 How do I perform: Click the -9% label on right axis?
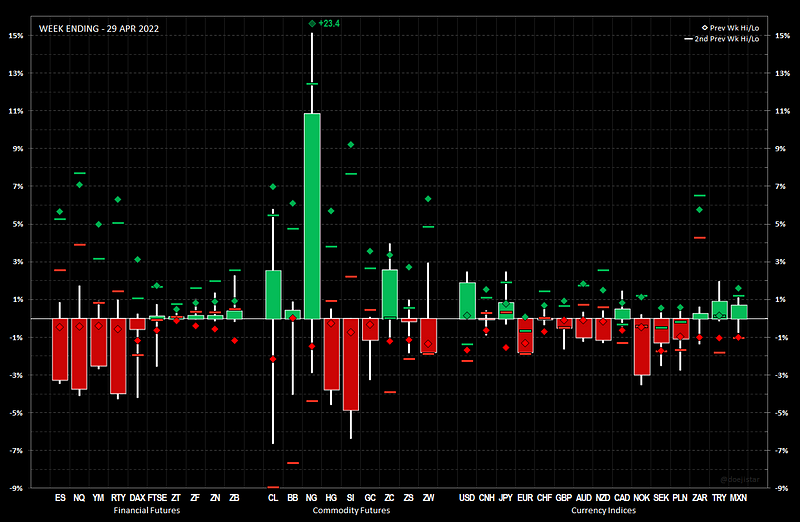click(x=783, y=488)
